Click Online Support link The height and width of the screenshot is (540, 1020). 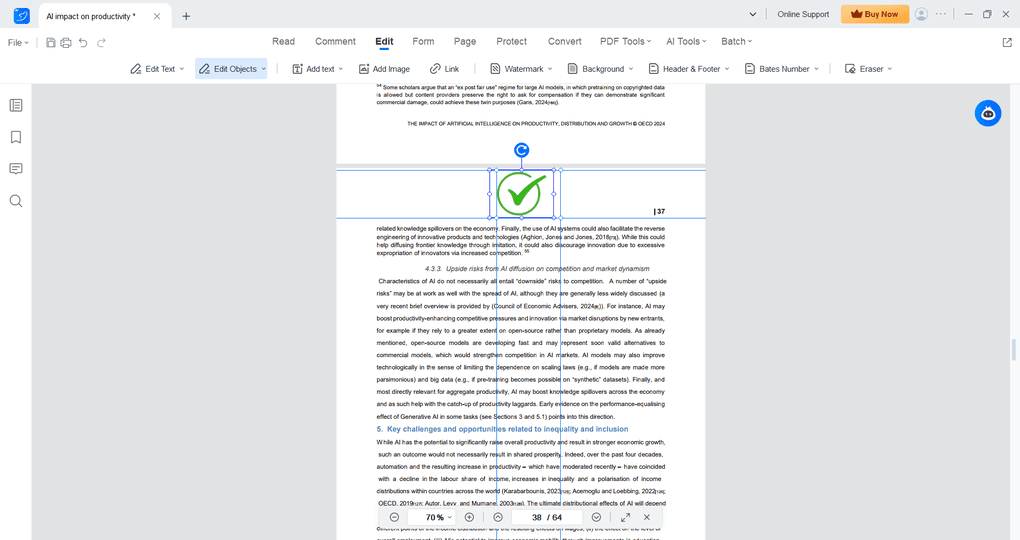point(803,14)
